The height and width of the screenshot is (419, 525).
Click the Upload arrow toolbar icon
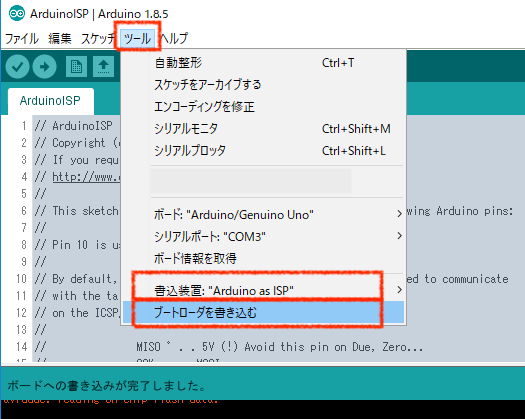tap(44, 67)
